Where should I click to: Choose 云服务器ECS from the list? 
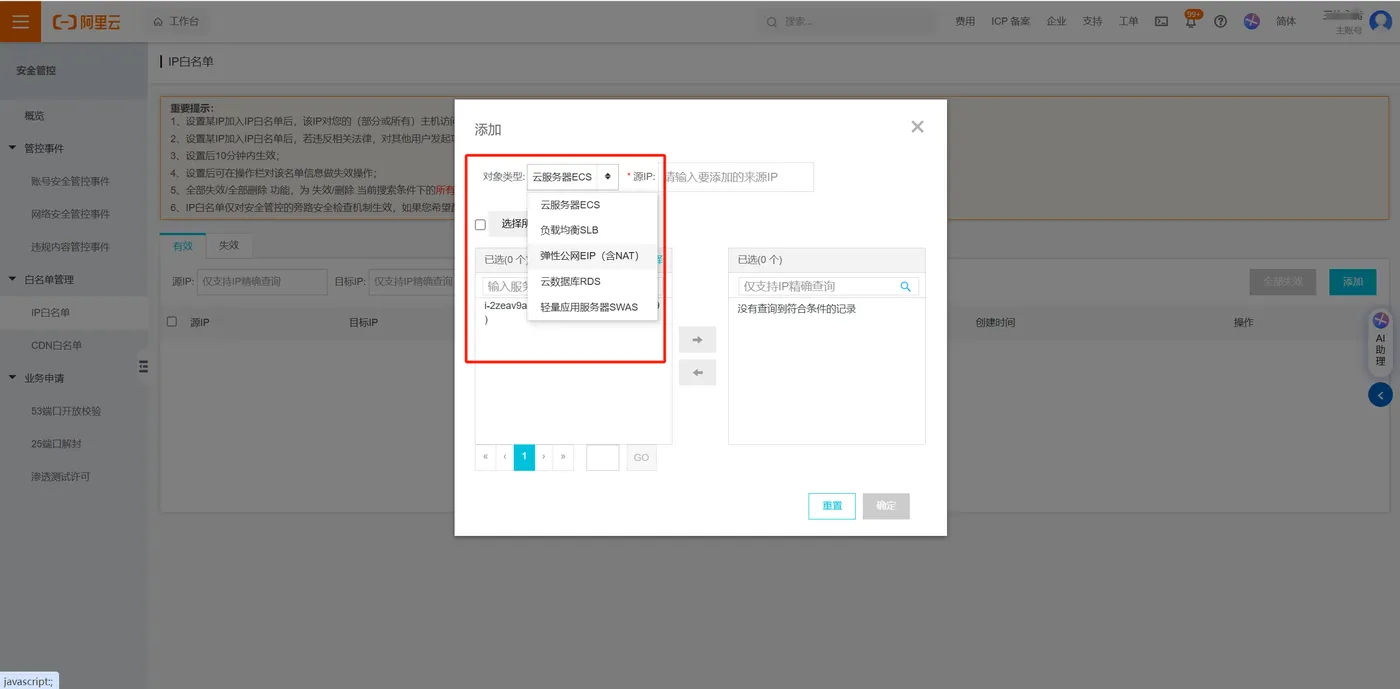click(x=592, y=204)
